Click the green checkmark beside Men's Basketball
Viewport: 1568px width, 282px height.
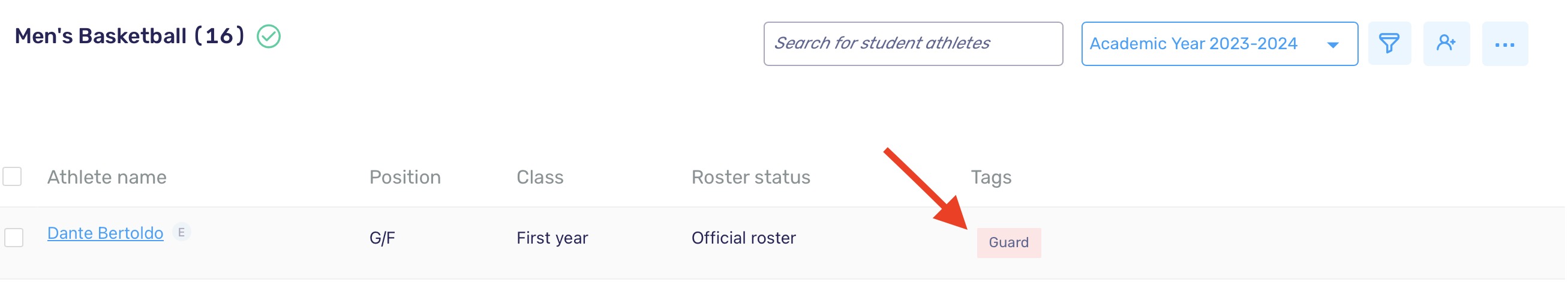(269, 37)
